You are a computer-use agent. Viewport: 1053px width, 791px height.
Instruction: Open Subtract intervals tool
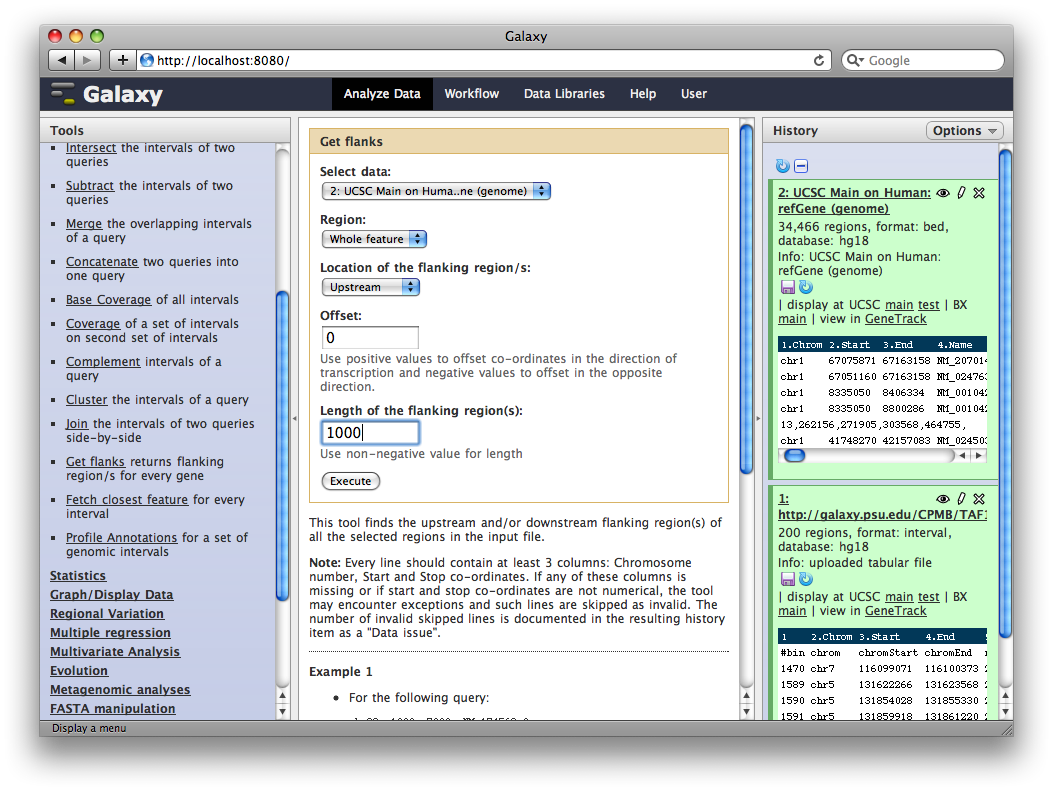[x=89, y=186]
